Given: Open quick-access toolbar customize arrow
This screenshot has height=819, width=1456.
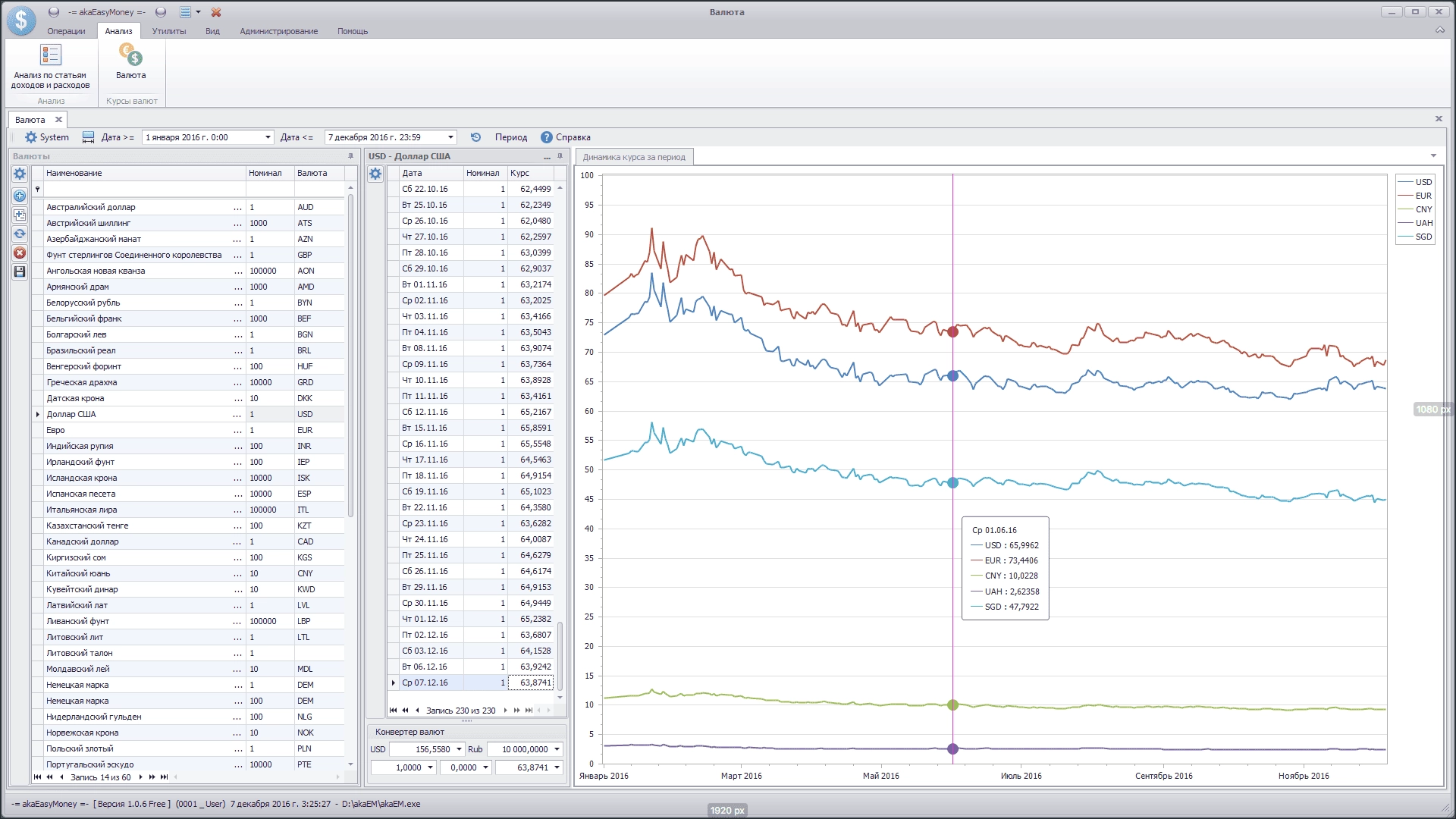Looking at the screenshot, I should pyautogui.click(x=199, y=12).
